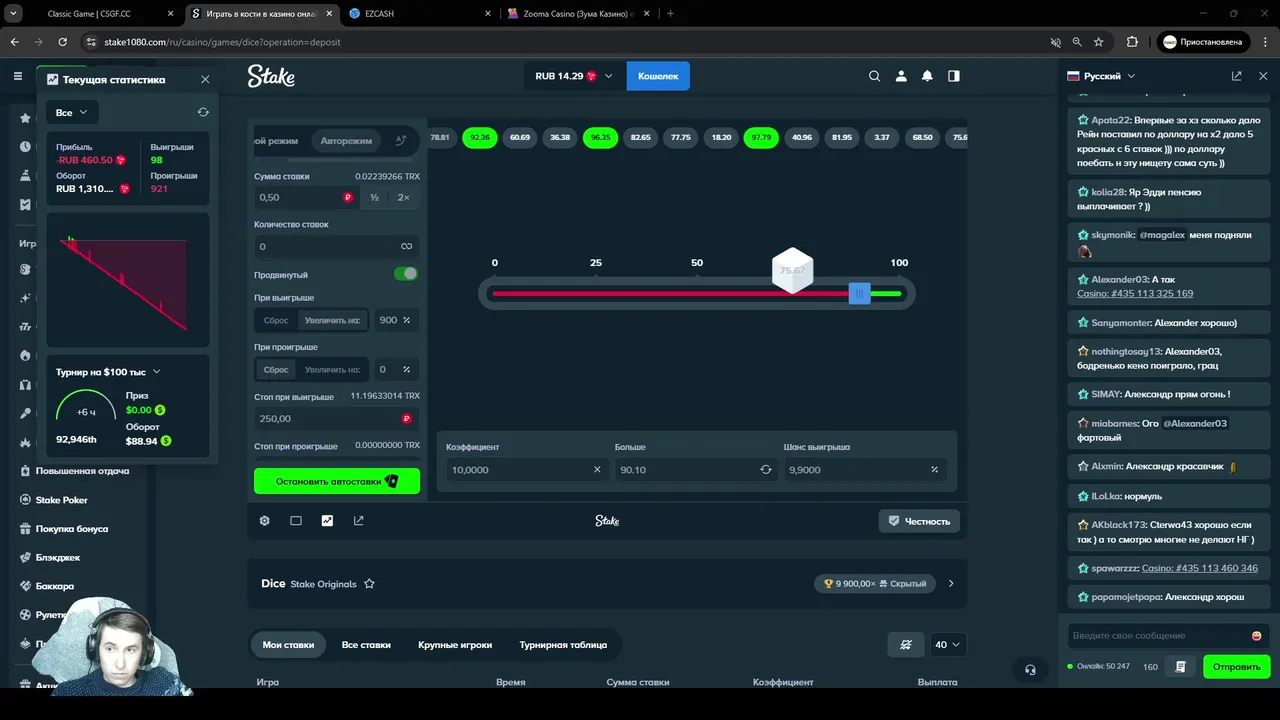Select Сброс under При проигрыше
This screenshot has width=1280, height=720.
(276, 370)
